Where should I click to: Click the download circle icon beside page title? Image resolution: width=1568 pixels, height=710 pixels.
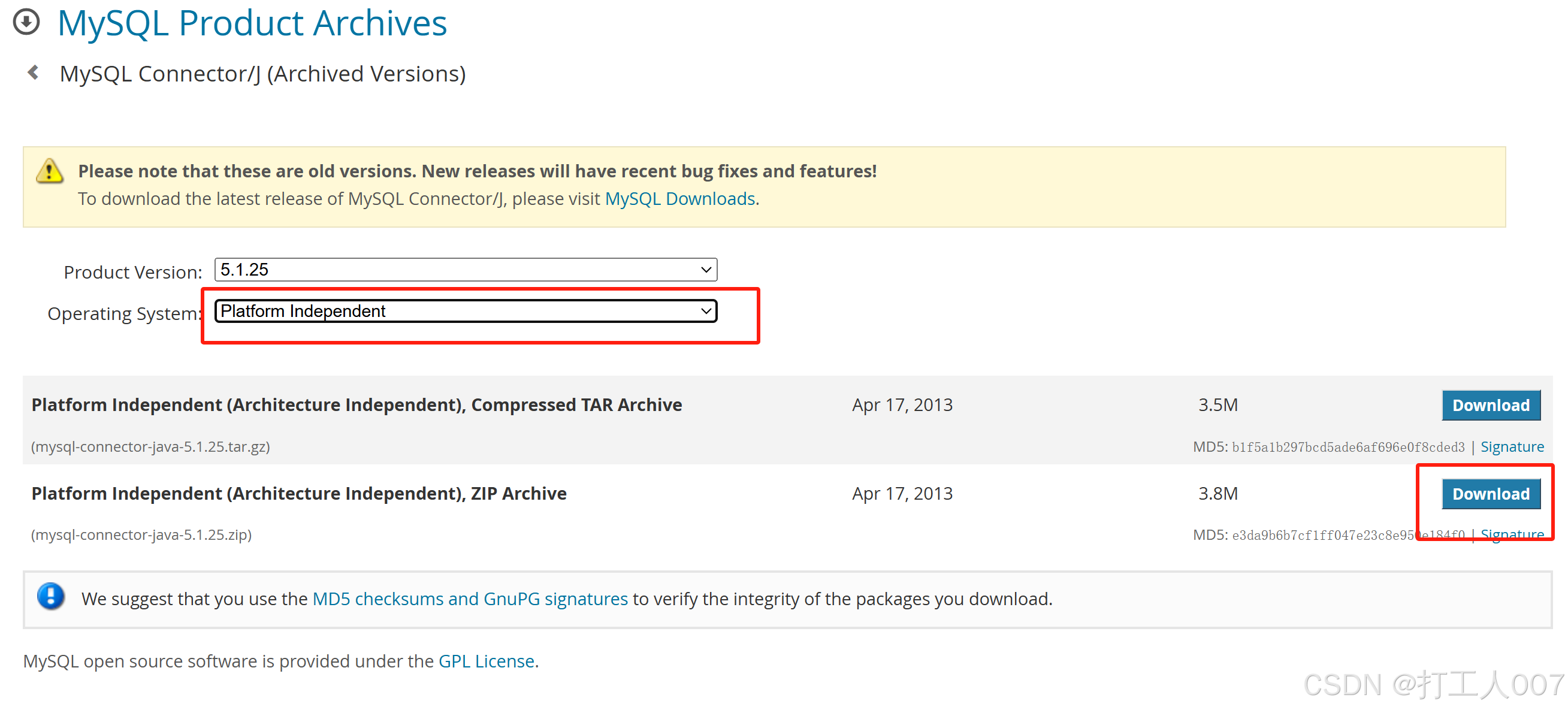click(x=26, y=23)
